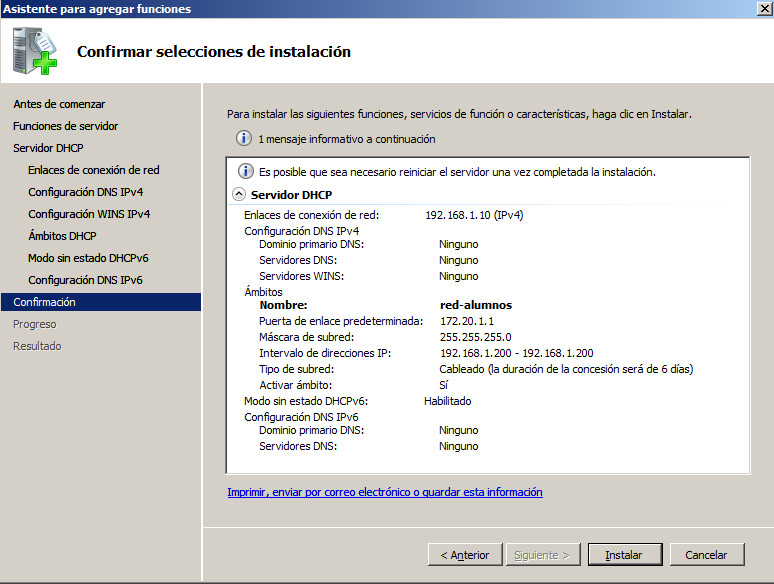Viewport: 774px width, 584px height.
Task: Open 'Modo sin estado DHCPv6' page
Action: (90, 258)
